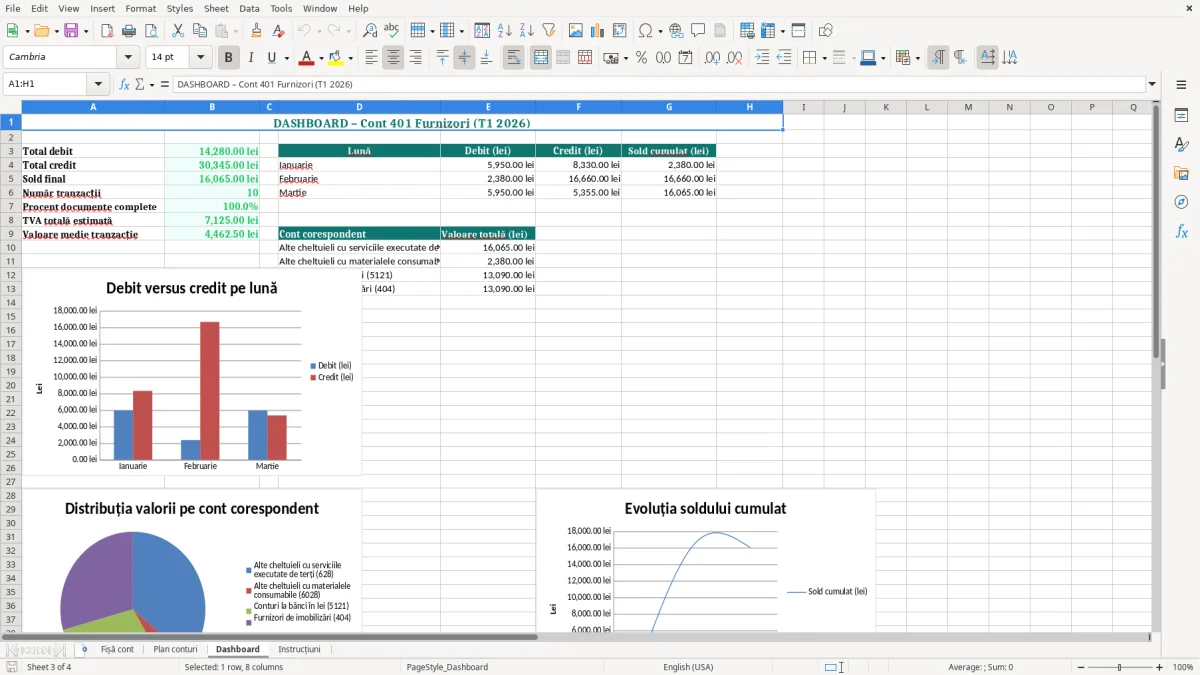This screenshot has width=1200, height=675.
Task: Open the sidebar Navigator panel
Action: coord(1181,203)
